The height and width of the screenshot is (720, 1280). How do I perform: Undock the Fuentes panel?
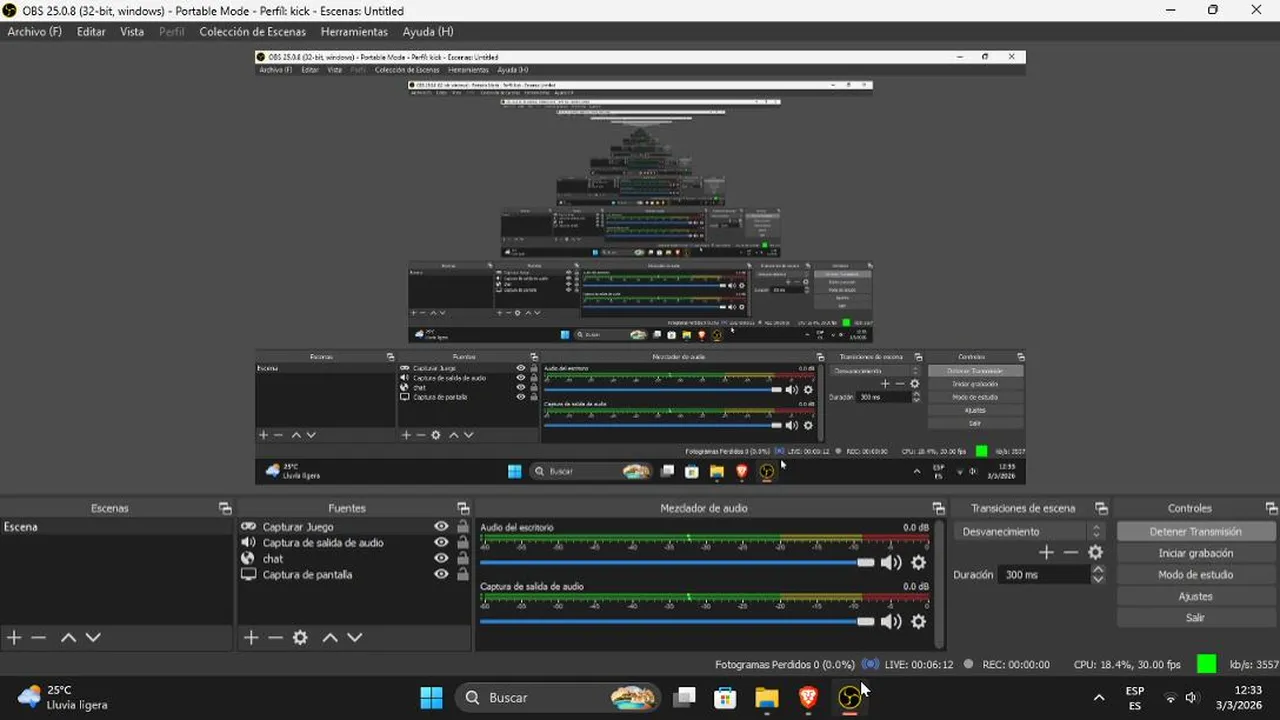463,508
